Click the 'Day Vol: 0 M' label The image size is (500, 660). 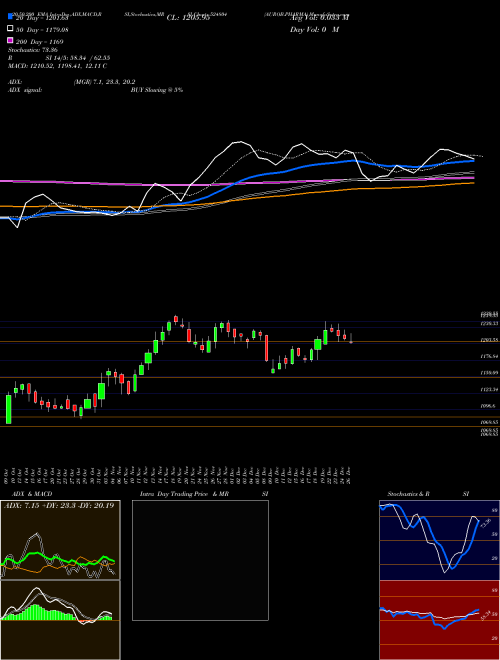click(x=314, y=30)
